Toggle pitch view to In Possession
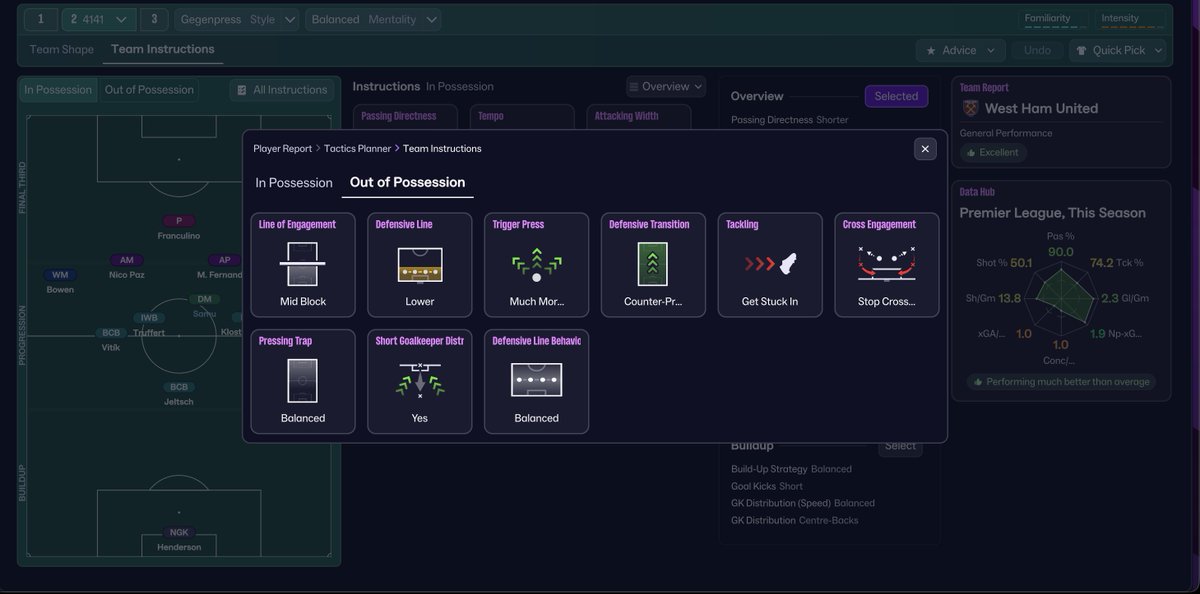The width and height of the screenshot is (1200, 594). [58, 90]
